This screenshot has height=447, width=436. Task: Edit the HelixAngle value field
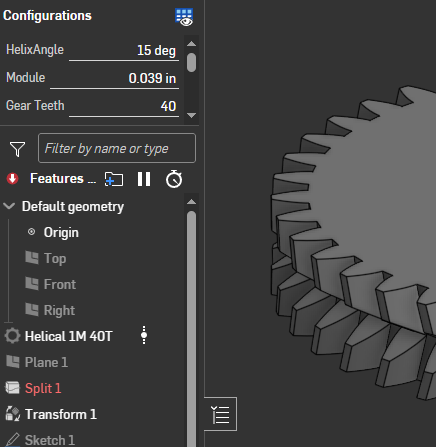(x=124, y=51)
